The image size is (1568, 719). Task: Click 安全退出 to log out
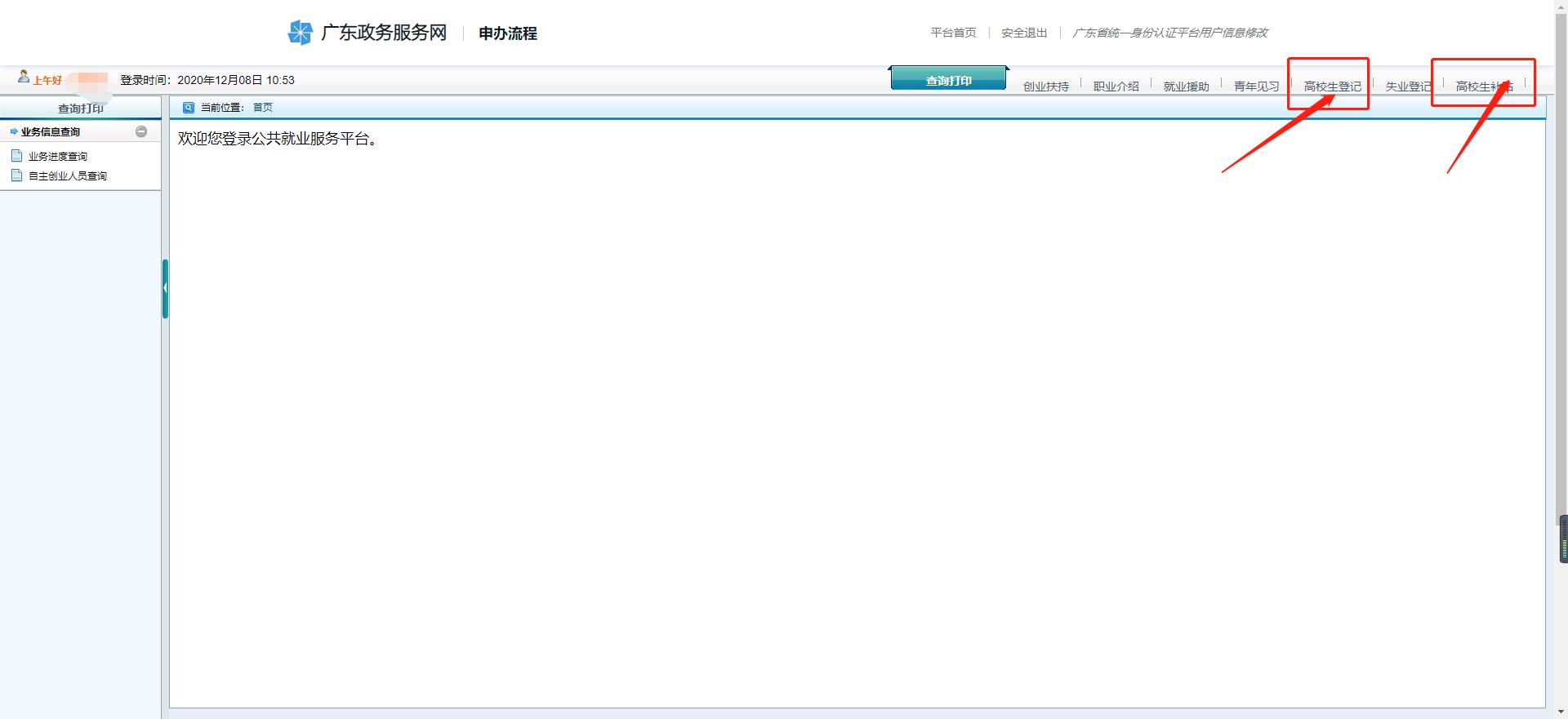click(x=1024, y=33)
